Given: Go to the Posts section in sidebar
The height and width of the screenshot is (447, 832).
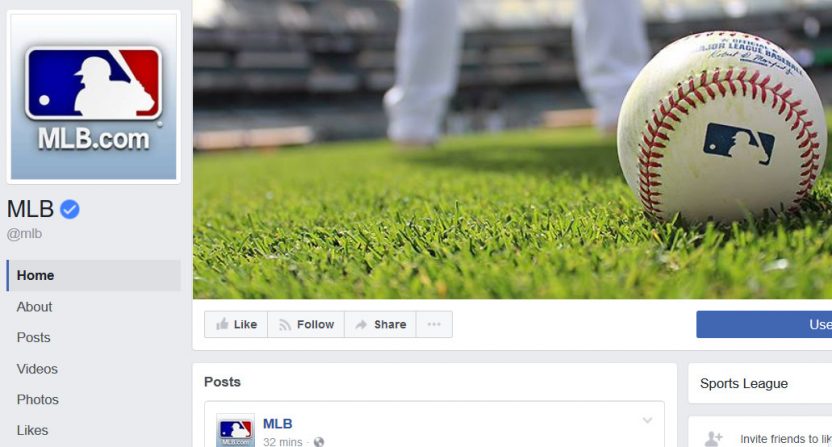Looking at the screenshot, I should 33,338.
